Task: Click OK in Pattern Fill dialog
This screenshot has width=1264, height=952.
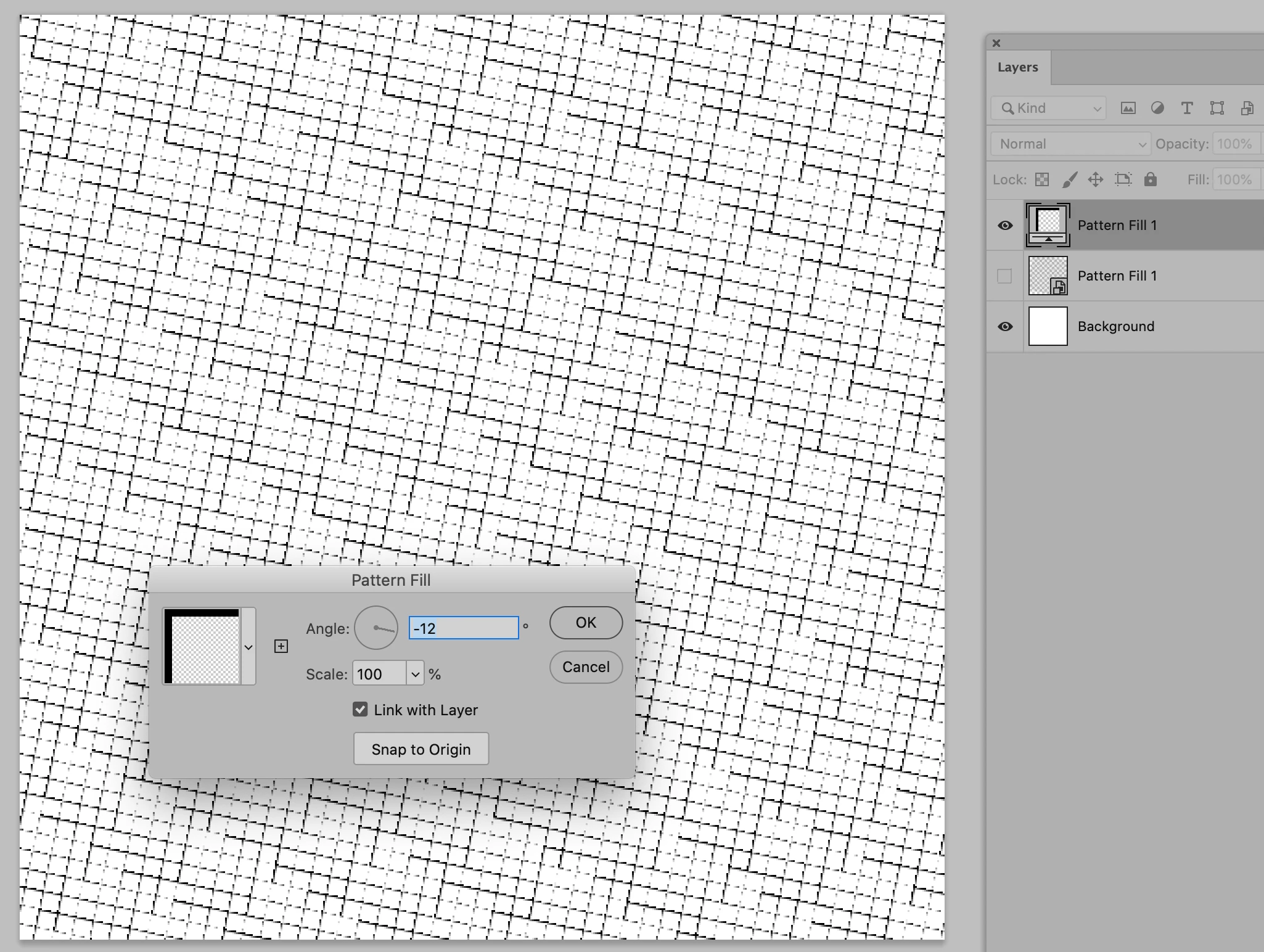Action: click(586, 623)
